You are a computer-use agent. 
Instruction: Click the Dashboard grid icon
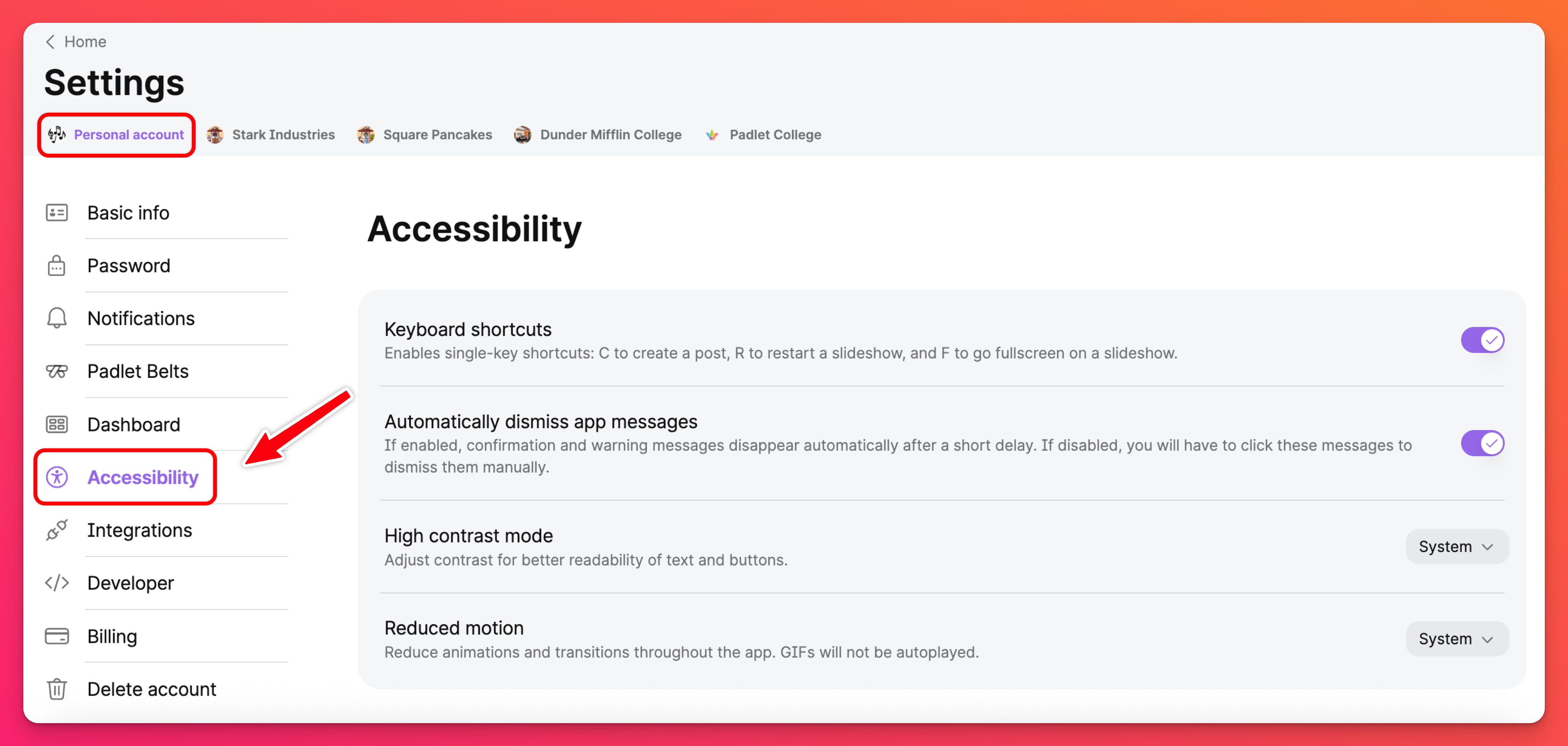(x=57, y=424)
